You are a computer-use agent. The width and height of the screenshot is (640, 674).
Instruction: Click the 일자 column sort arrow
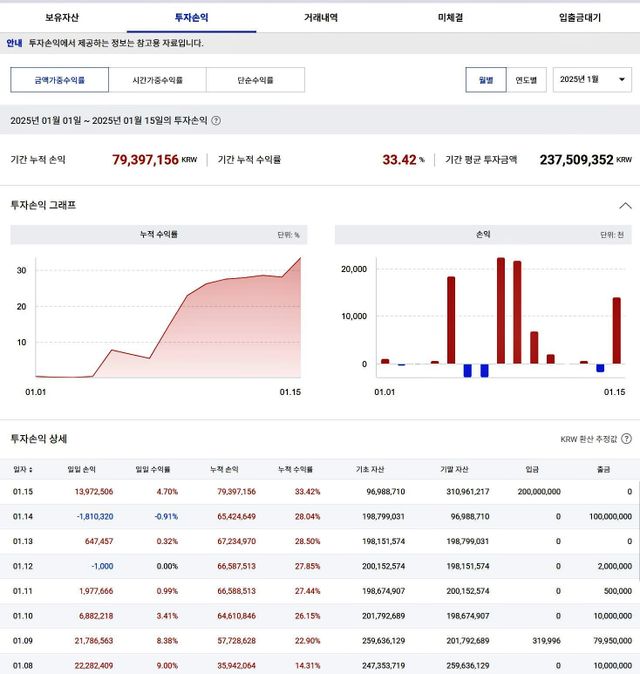point(35,468)
